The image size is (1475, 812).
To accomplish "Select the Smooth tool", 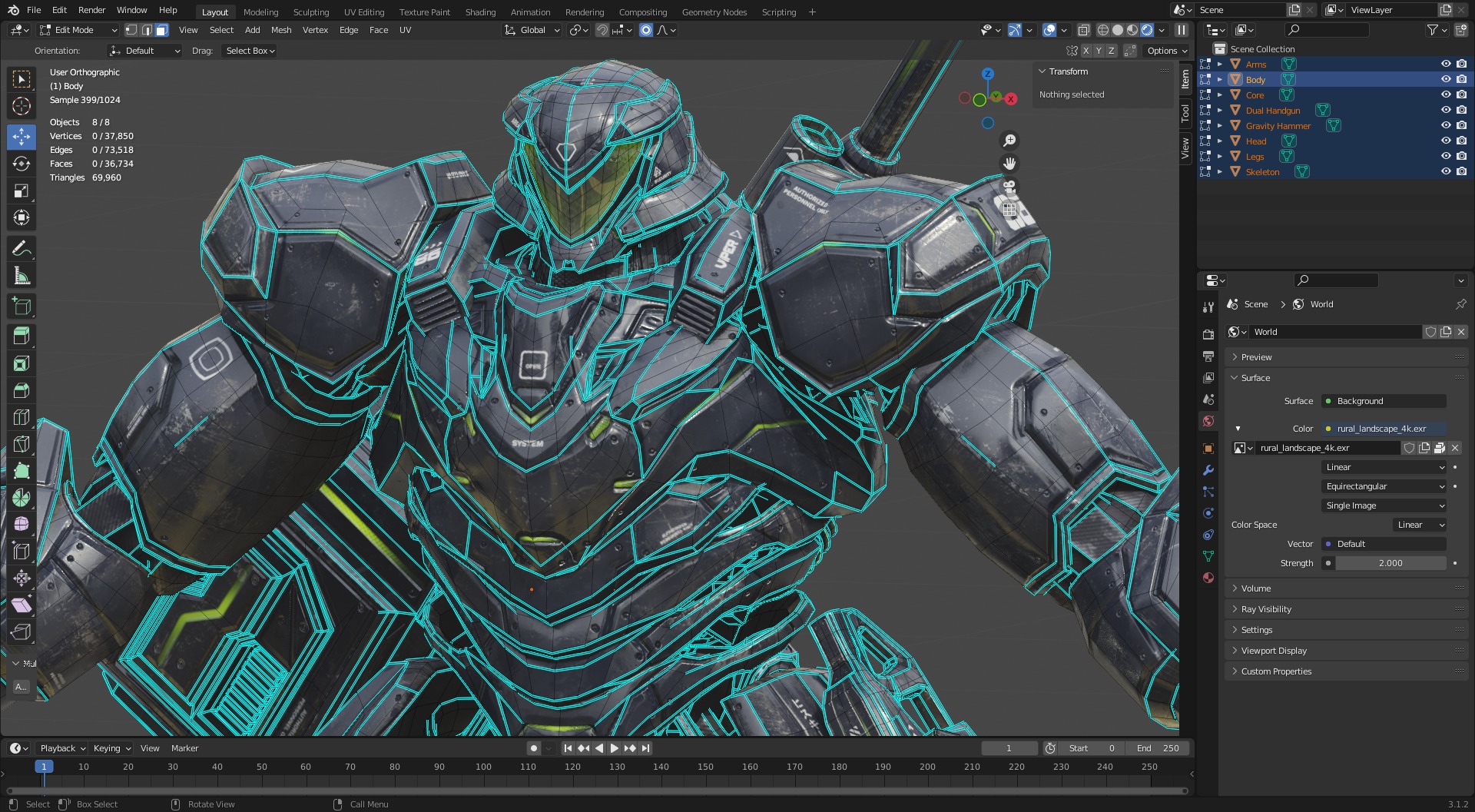I will [22, 524].
